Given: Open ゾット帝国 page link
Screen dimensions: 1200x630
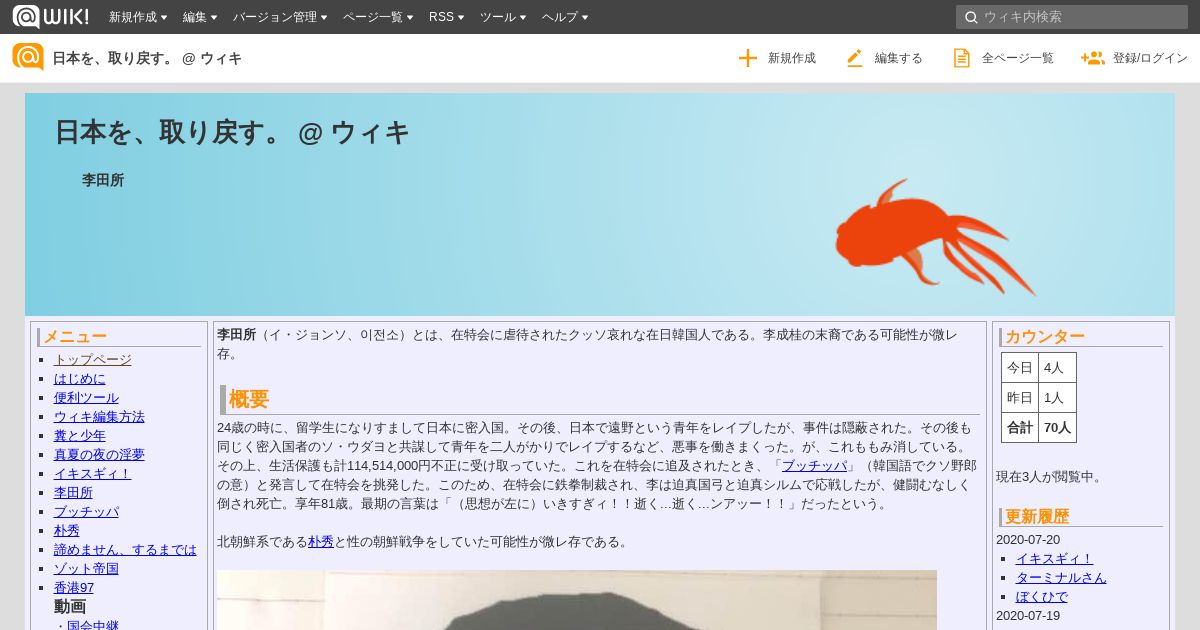Looking at the screenshot, I should 86,568.
